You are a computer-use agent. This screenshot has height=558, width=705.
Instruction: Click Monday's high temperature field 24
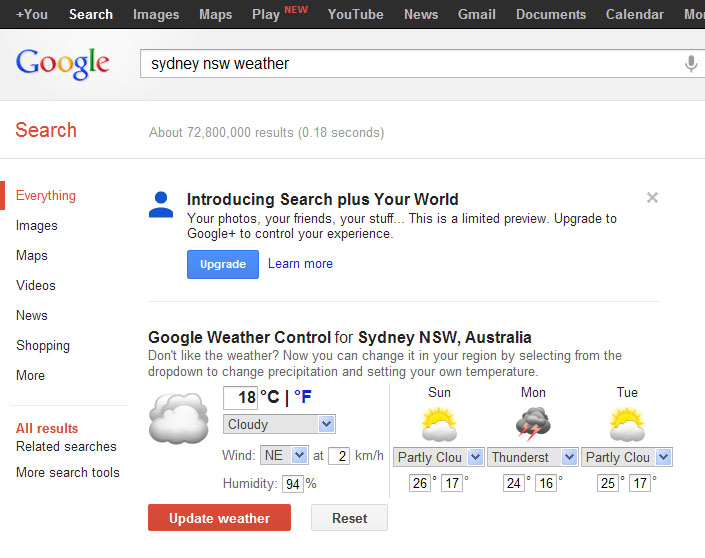pos(514,483)
